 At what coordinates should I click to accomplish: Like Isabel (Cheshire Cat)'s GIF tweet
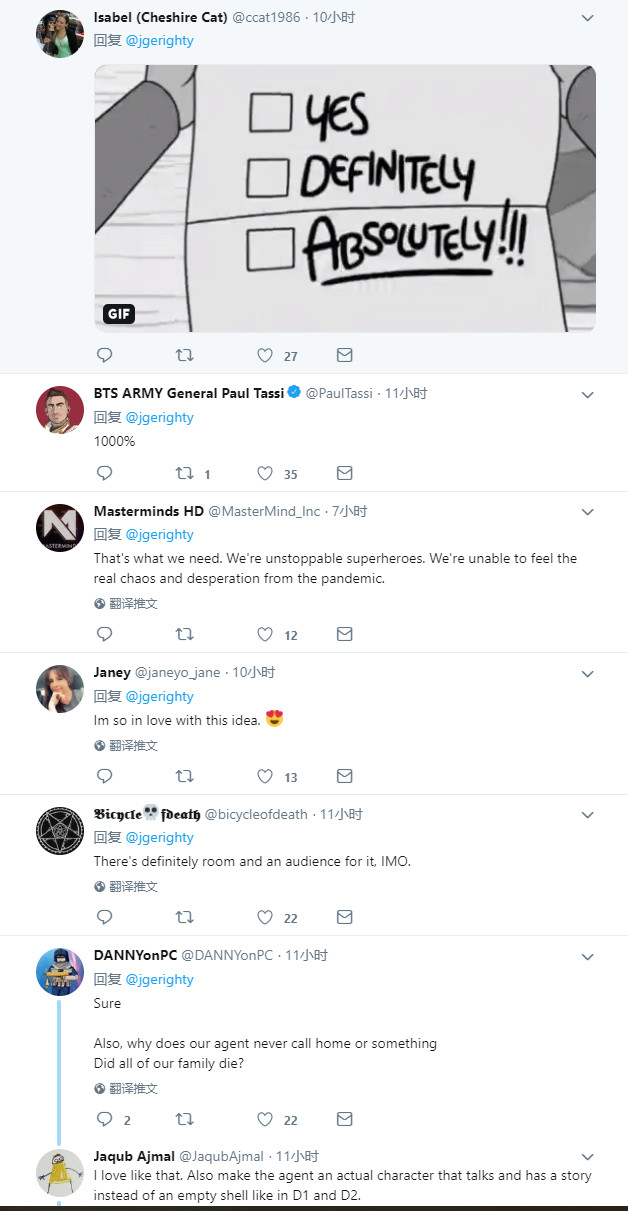(x=265, y=355)
